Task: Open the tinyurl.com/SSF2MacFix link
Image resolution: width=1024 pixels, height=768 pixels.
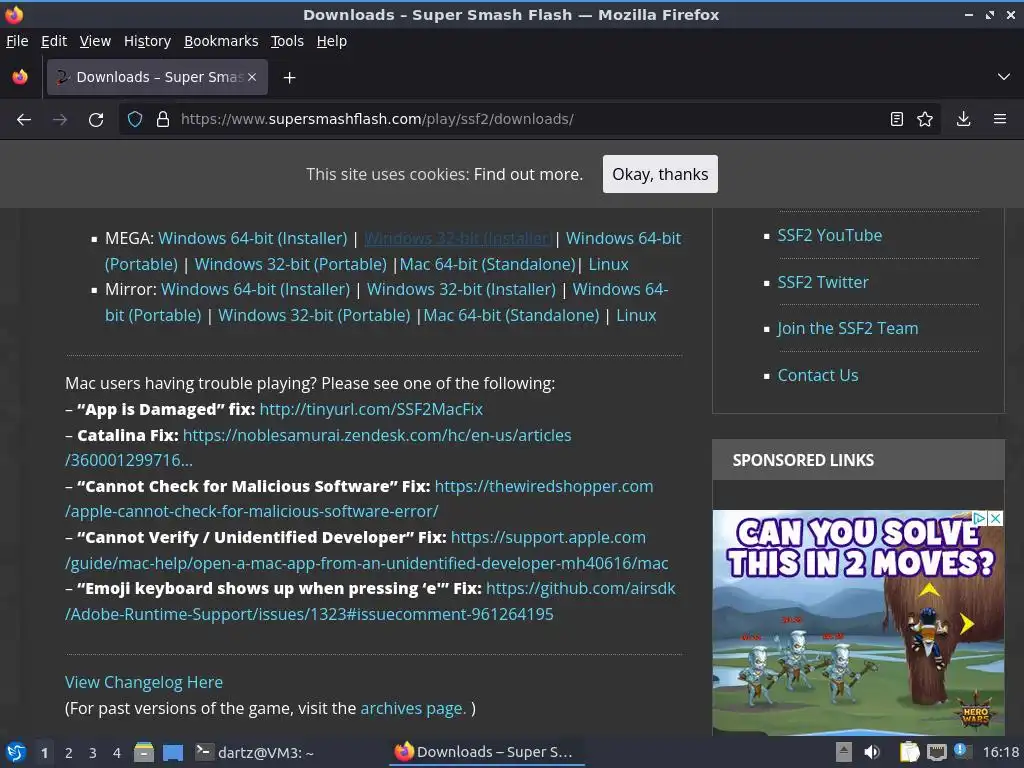Action: click(x=371, y=409)
